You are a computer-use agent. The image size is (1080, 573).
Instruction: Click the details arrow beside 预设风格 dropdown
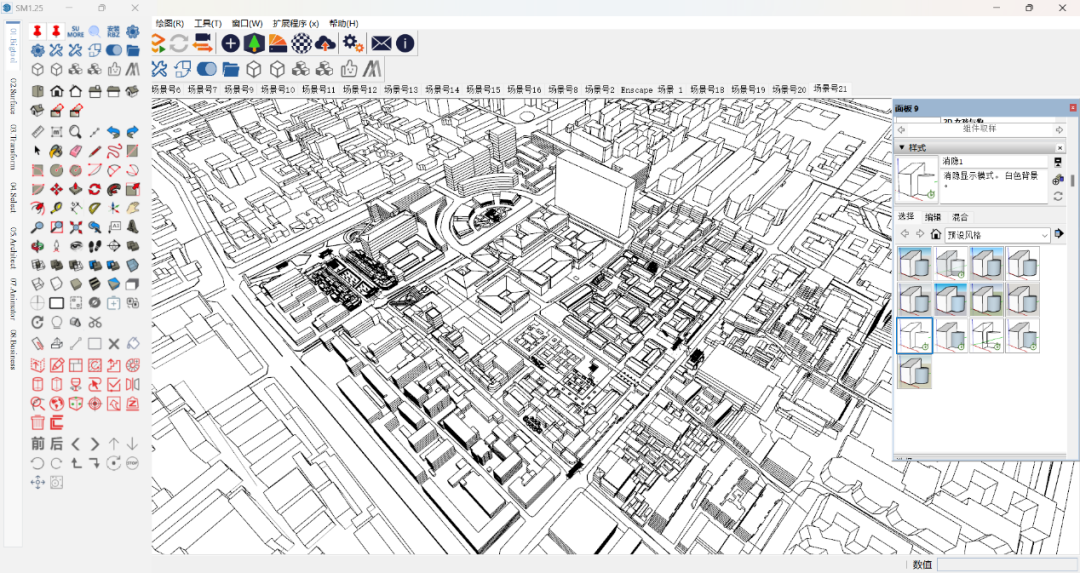coord(1059,234)
